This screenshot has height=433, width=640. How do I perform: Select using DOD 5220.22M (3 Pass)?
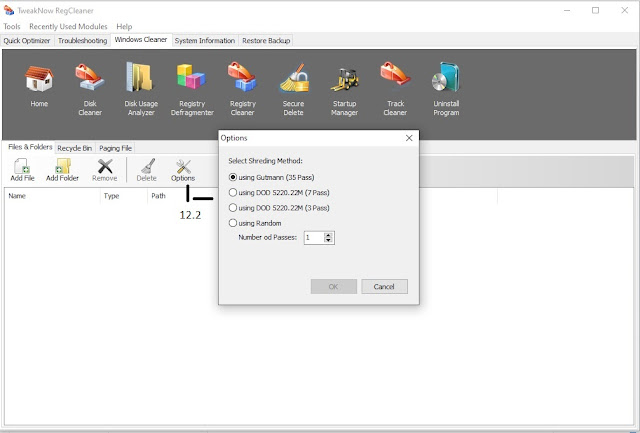point(279,208)
